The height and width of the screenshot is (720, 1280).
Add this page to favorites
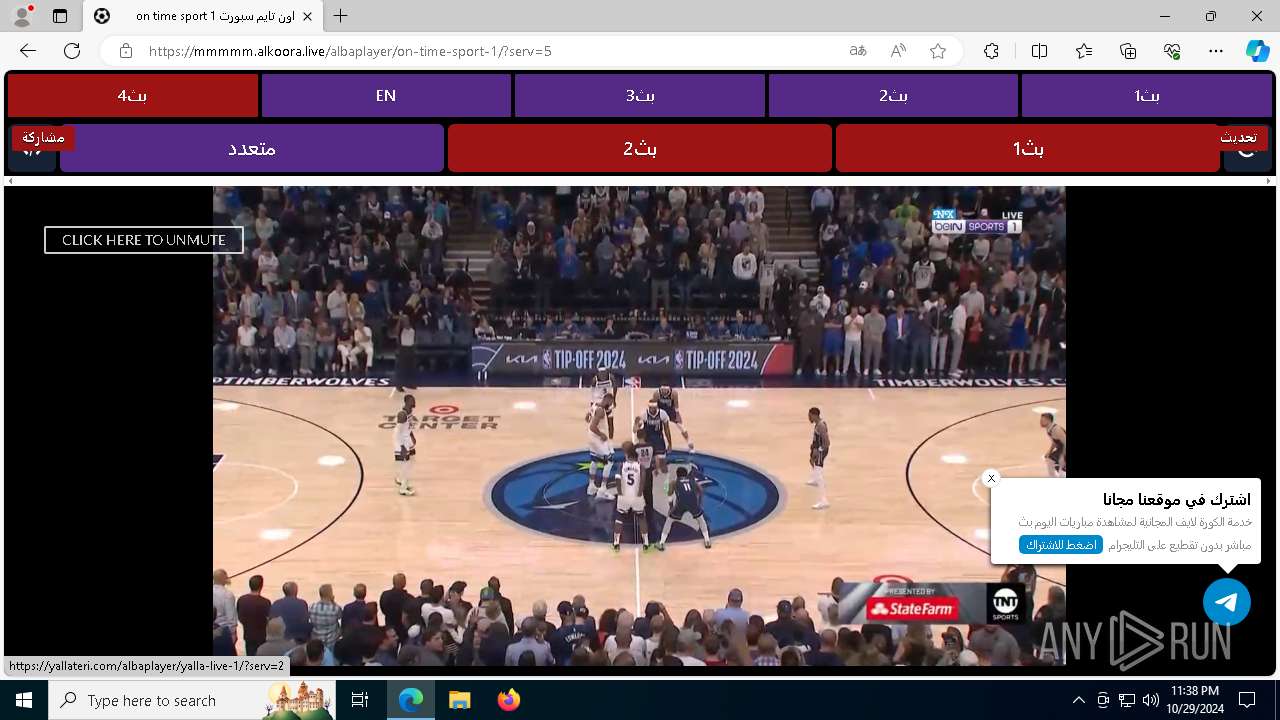coord(938,51)
